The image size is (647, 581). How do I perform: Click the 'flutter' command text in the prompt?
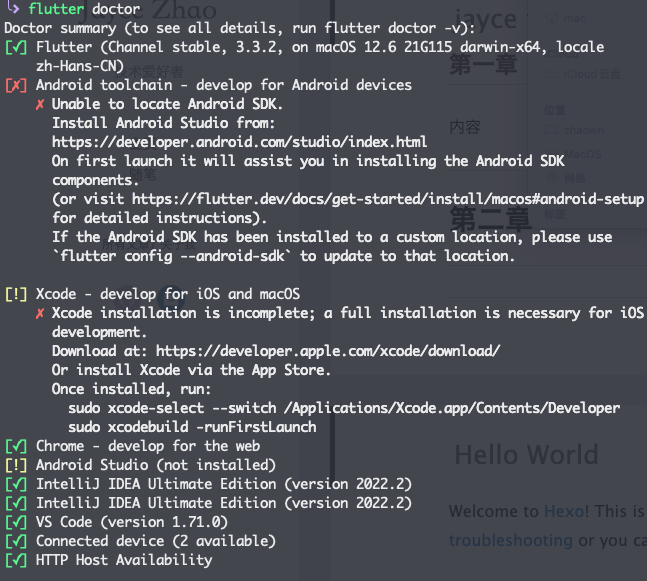point(56,9)
